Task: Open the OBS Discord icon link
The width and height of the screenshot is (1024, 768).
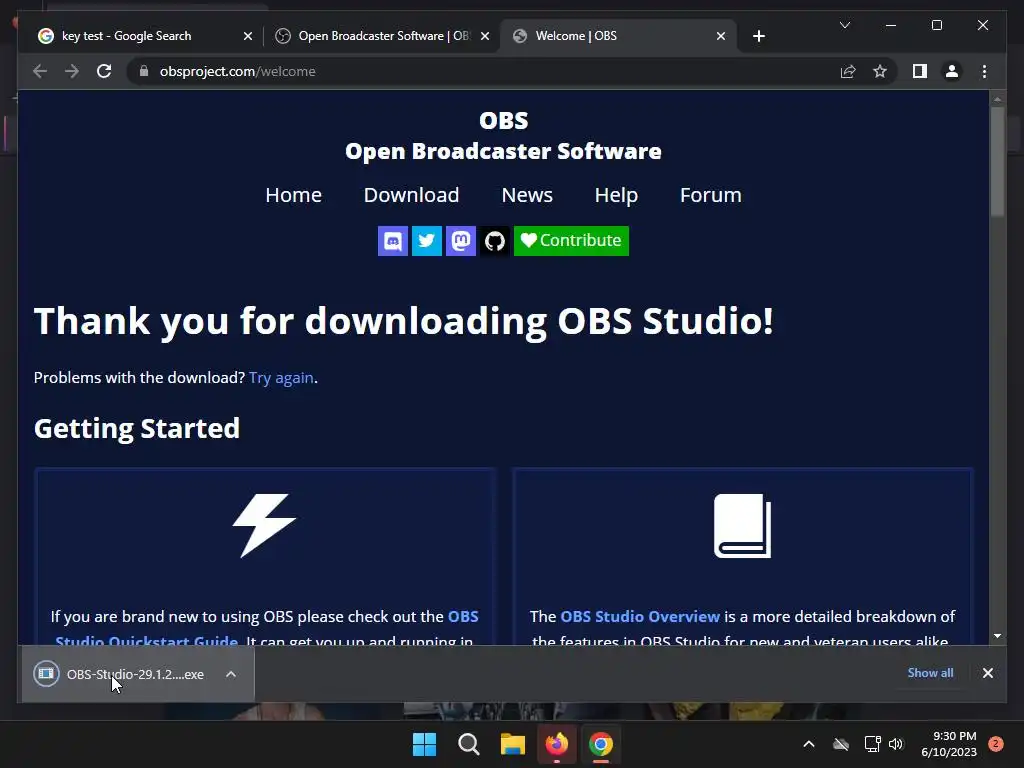Action: pos(392,241)
